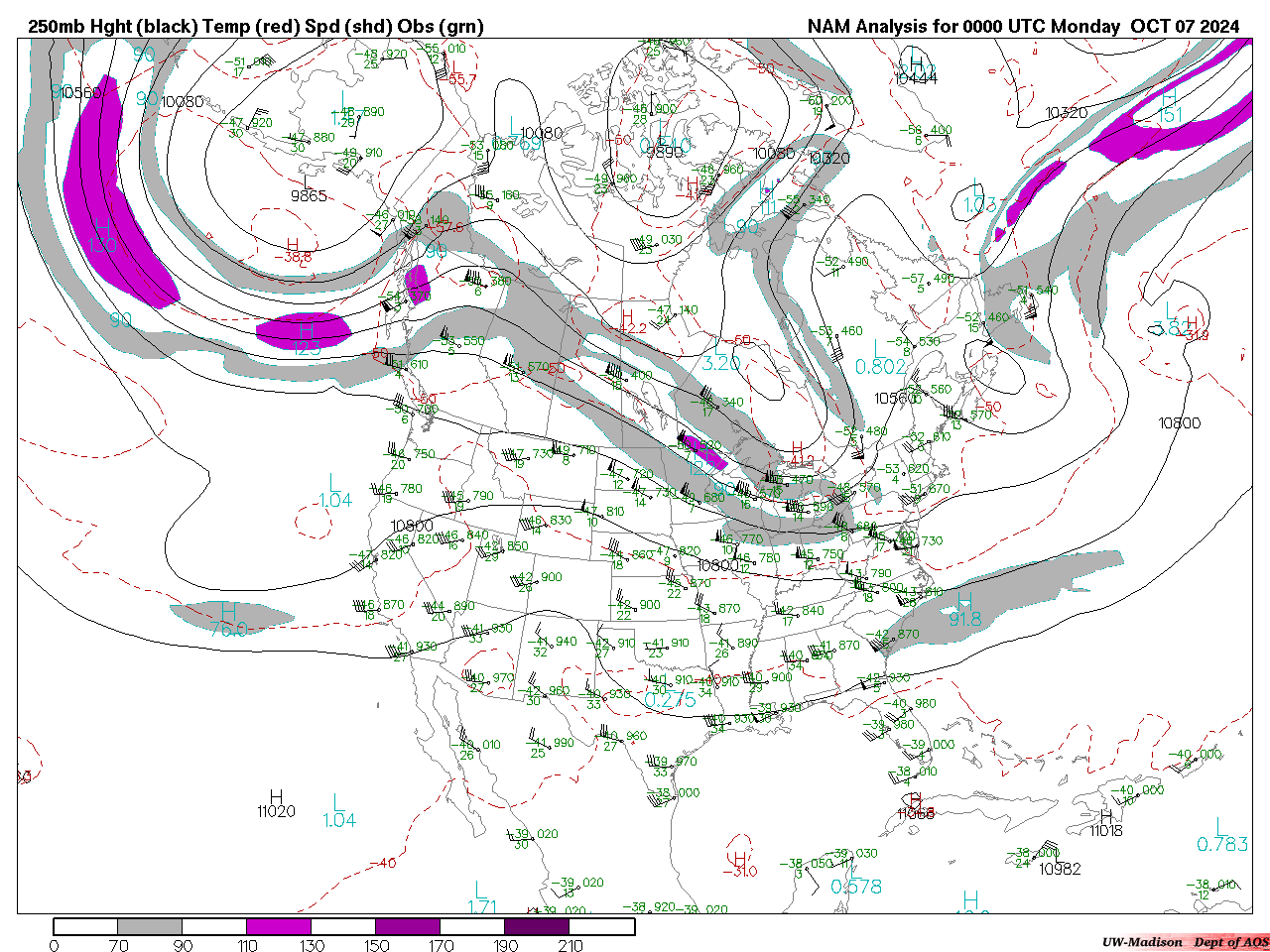Select the dark purple 190-210 legend swatch
This screenshot has width=1270, height=952.
(537, 927)
